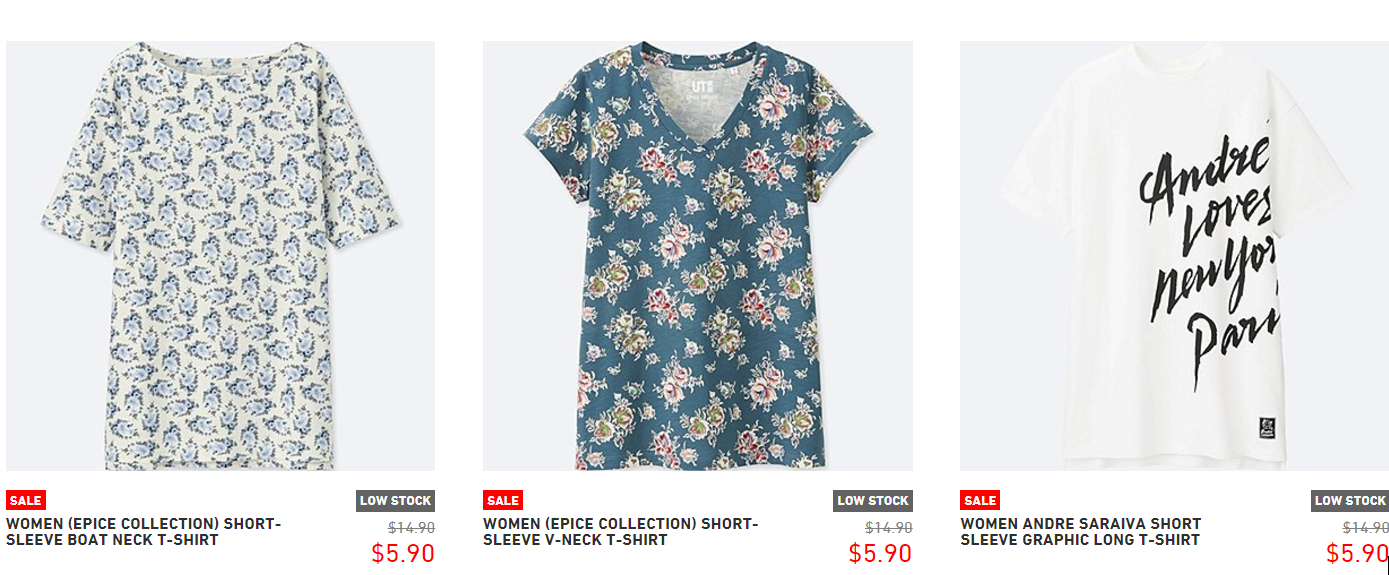Click the LOW STOCK badge for the V-neck T-shirt
The width and height of the screenshot is (1389, 575).
click(x=872, y=501)
